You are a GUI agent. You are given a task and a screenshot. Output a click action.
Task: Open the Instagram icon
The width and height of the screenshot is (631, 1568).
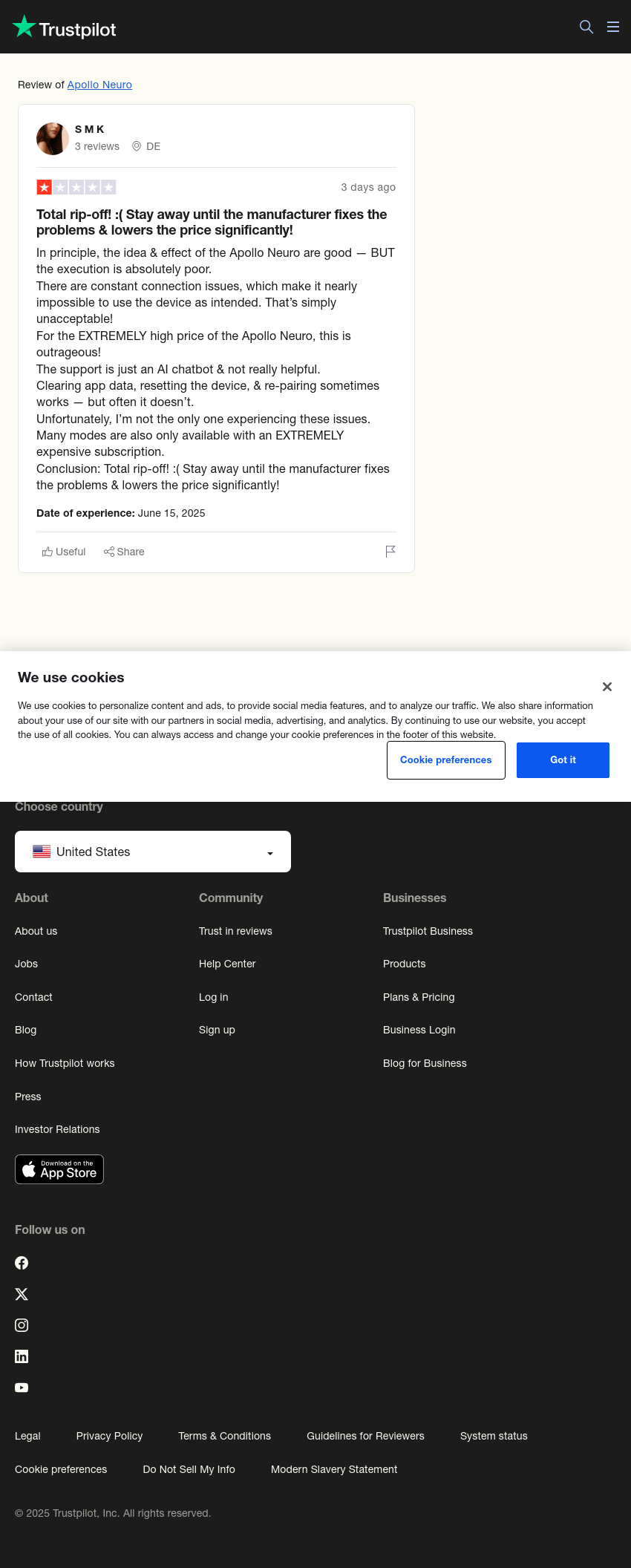(22, 1325)
